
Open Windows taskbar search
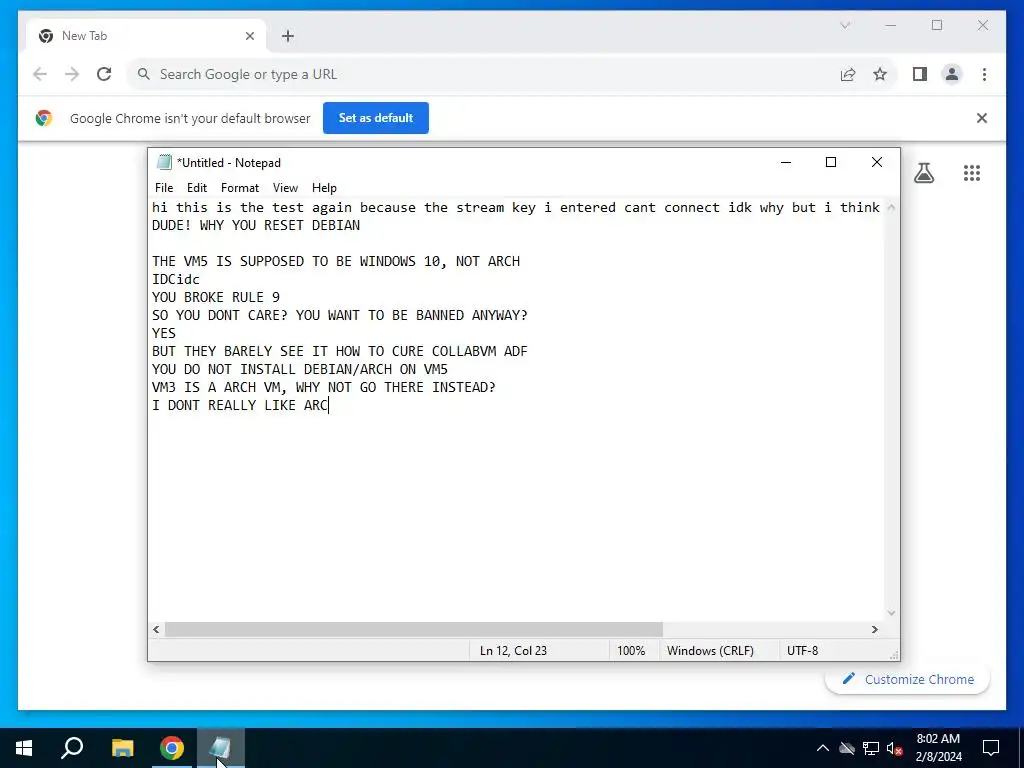click(x=72, y=748)
